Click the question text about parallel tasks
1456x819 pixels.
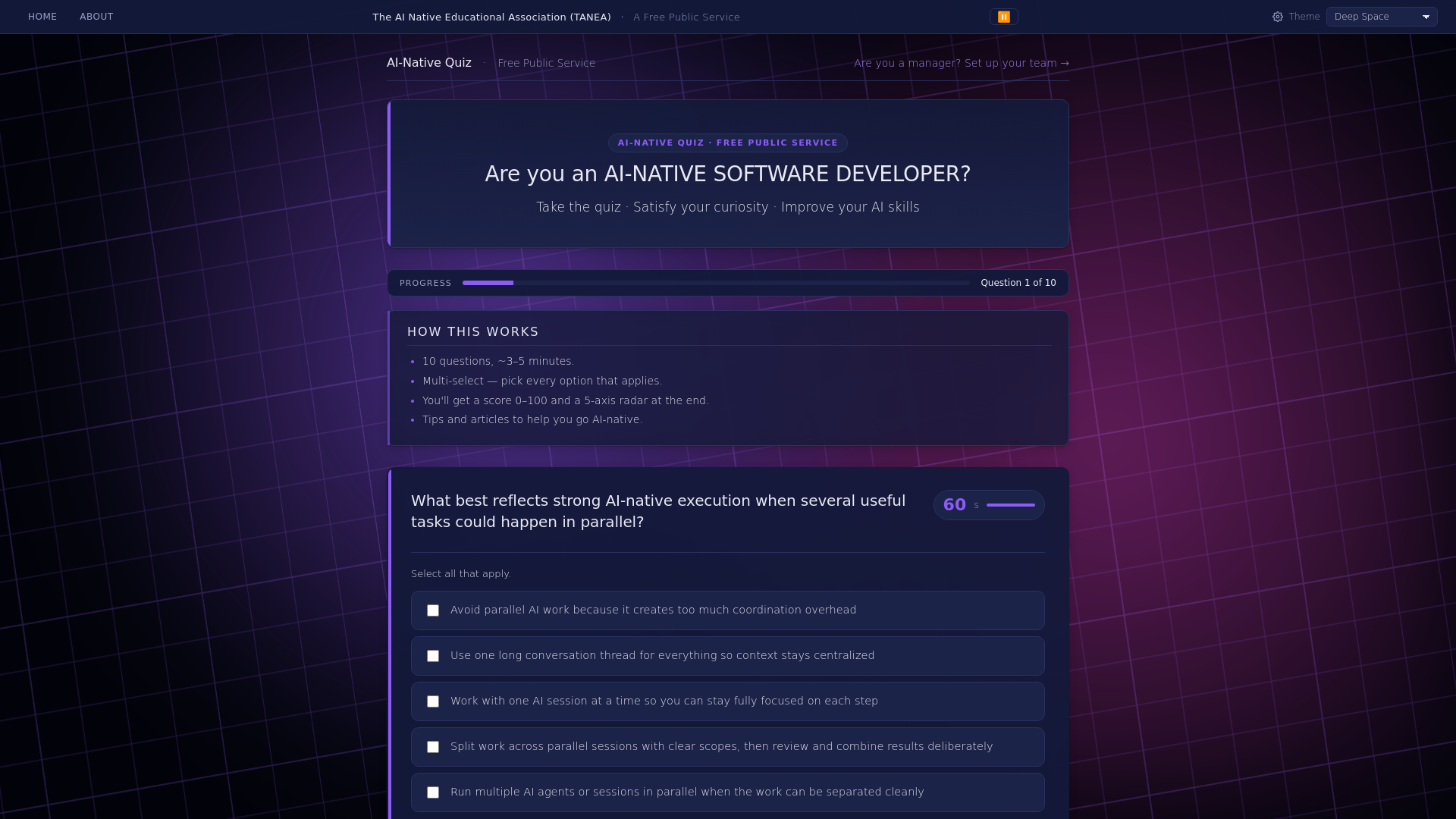tap(658, 512)
